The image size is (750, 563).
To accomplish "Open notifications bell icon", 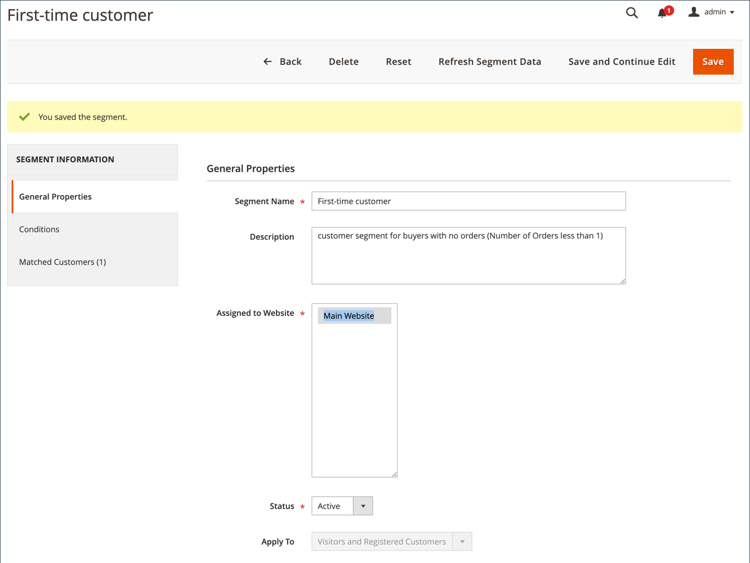I will click(x=662, y=13).
